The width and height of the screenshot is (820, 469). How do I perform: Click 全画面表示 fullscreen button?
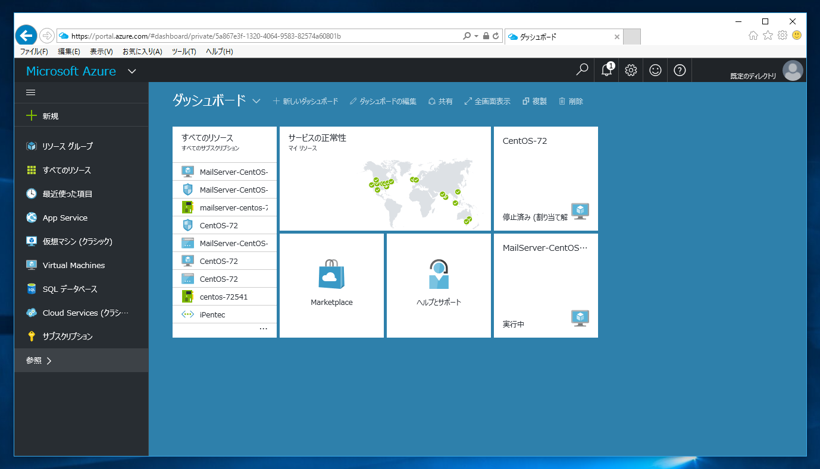click(487, 101)
